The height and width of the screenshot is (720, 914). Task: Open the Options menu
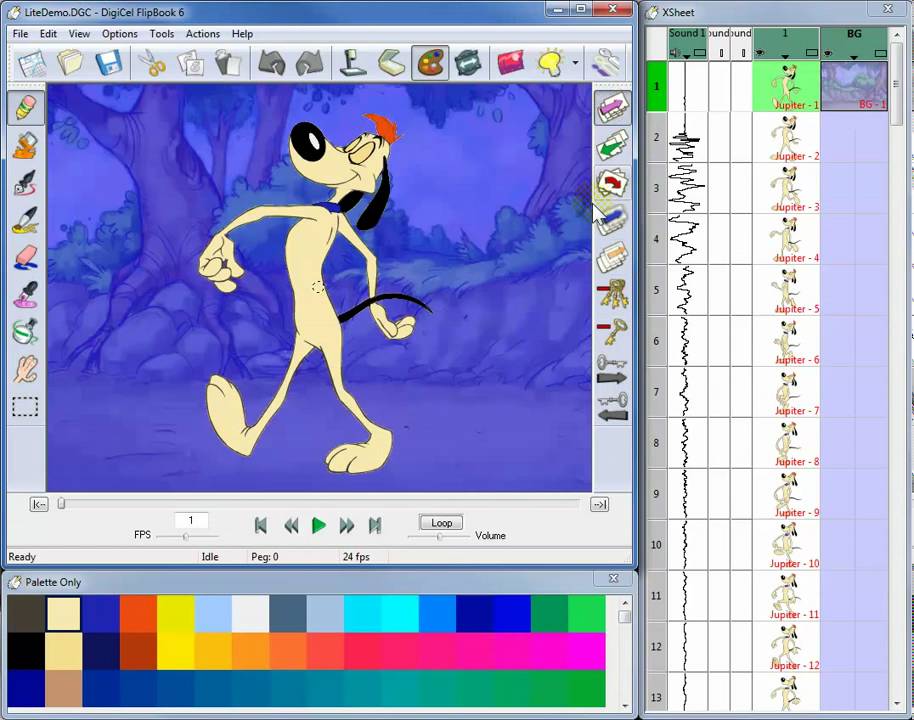tap(119, 34)
